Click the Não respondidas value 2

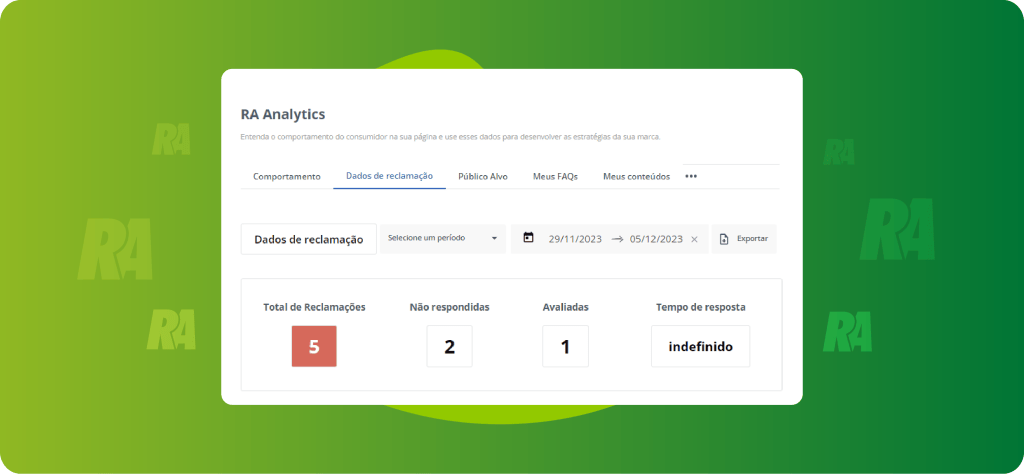point(449,346)
